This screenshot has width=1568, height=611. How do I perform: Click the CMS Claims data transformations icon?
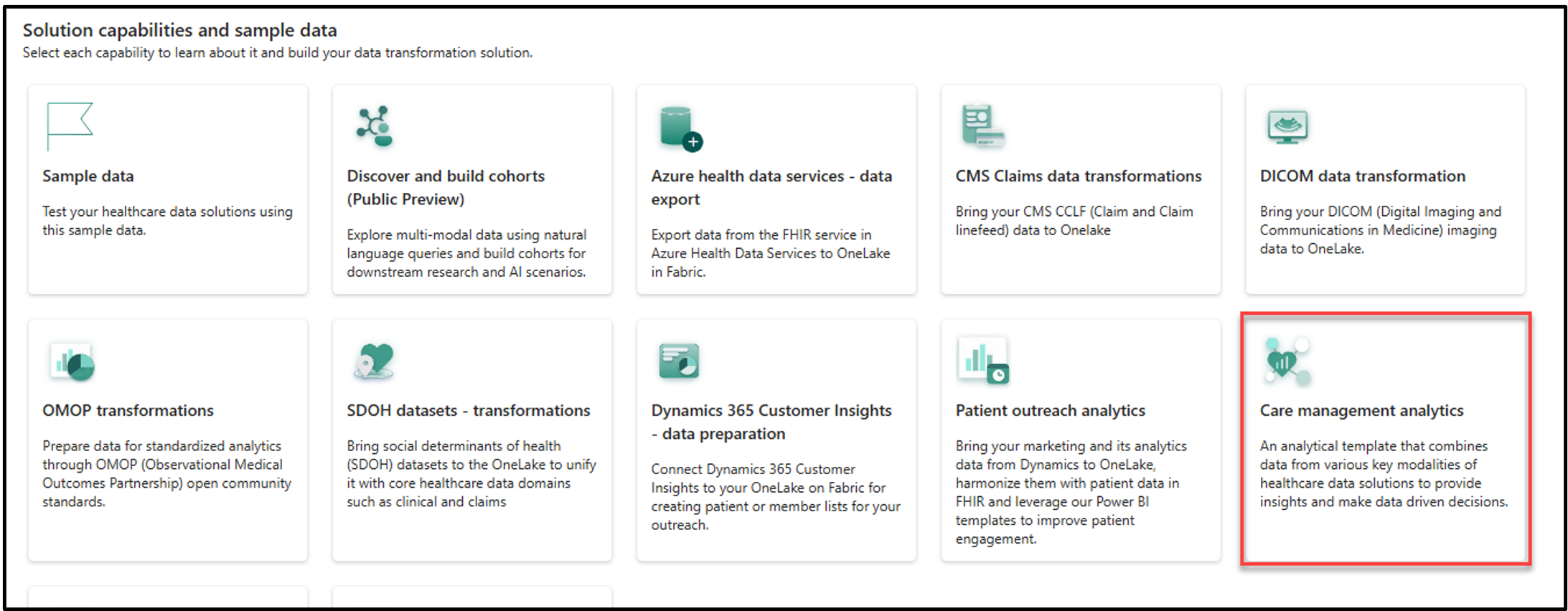(x=982, y=125)
